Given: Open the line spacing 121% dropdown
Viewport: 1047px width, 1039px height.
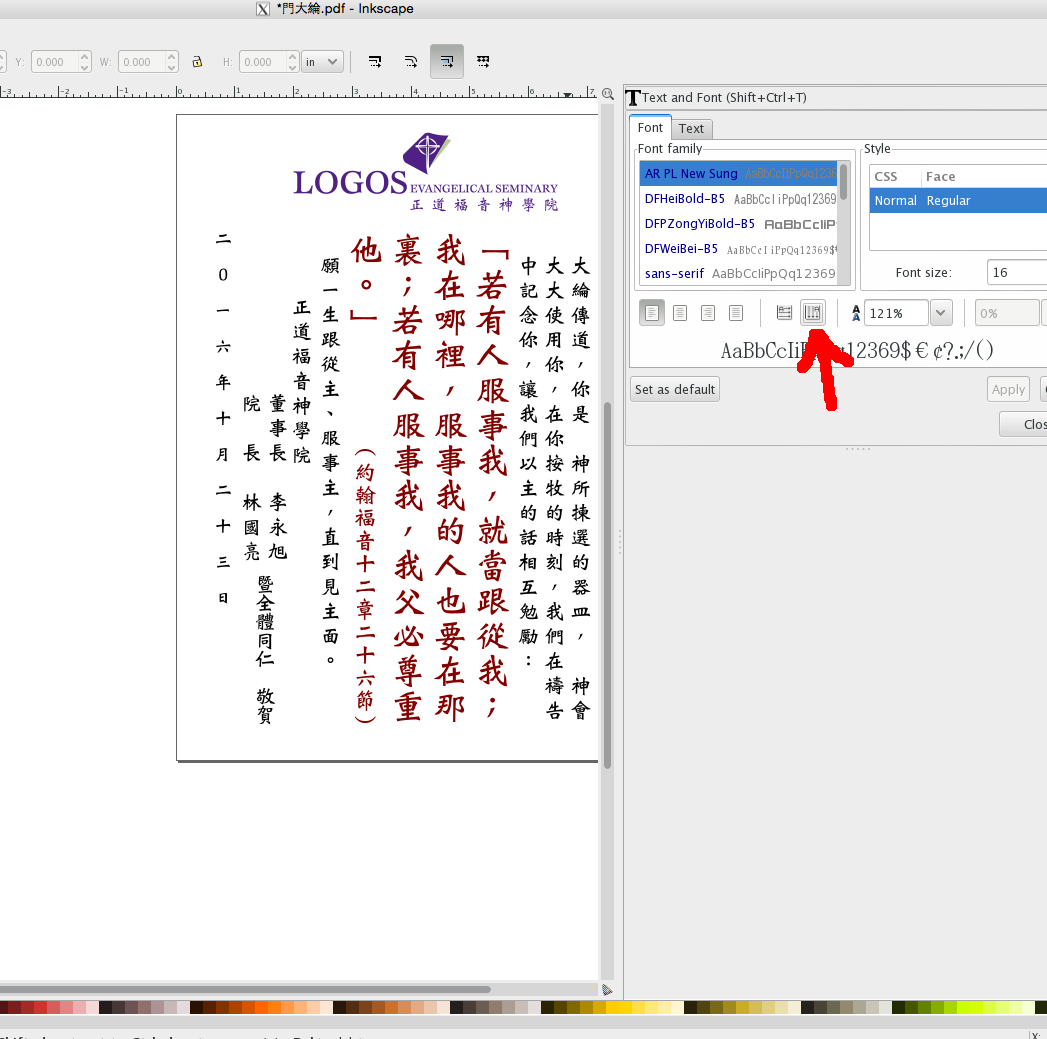Looking at the screenshot, I should click(940, 313).
